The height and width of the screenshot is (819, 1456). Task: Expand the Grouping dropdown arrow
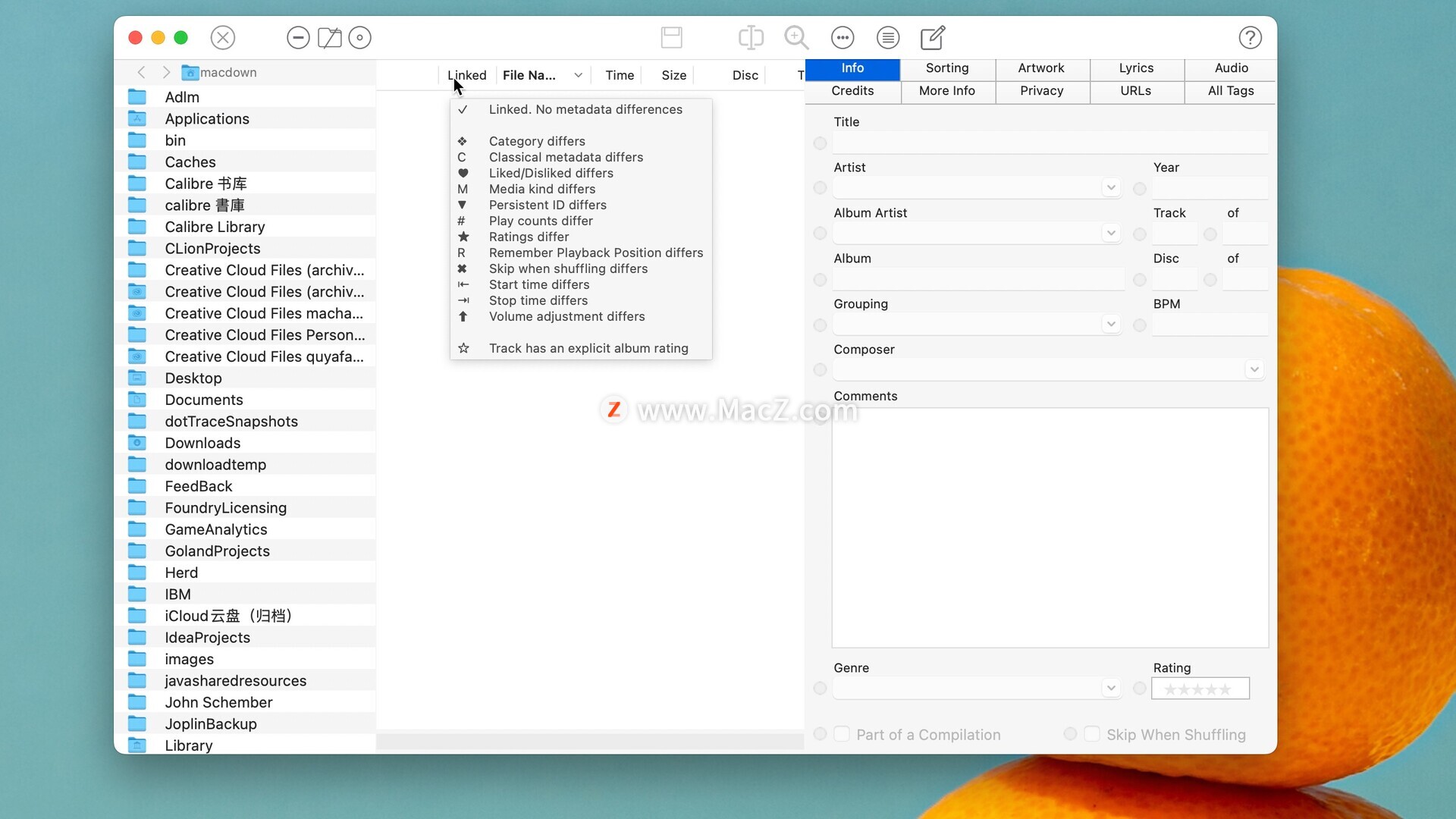tap(1111, 324)
